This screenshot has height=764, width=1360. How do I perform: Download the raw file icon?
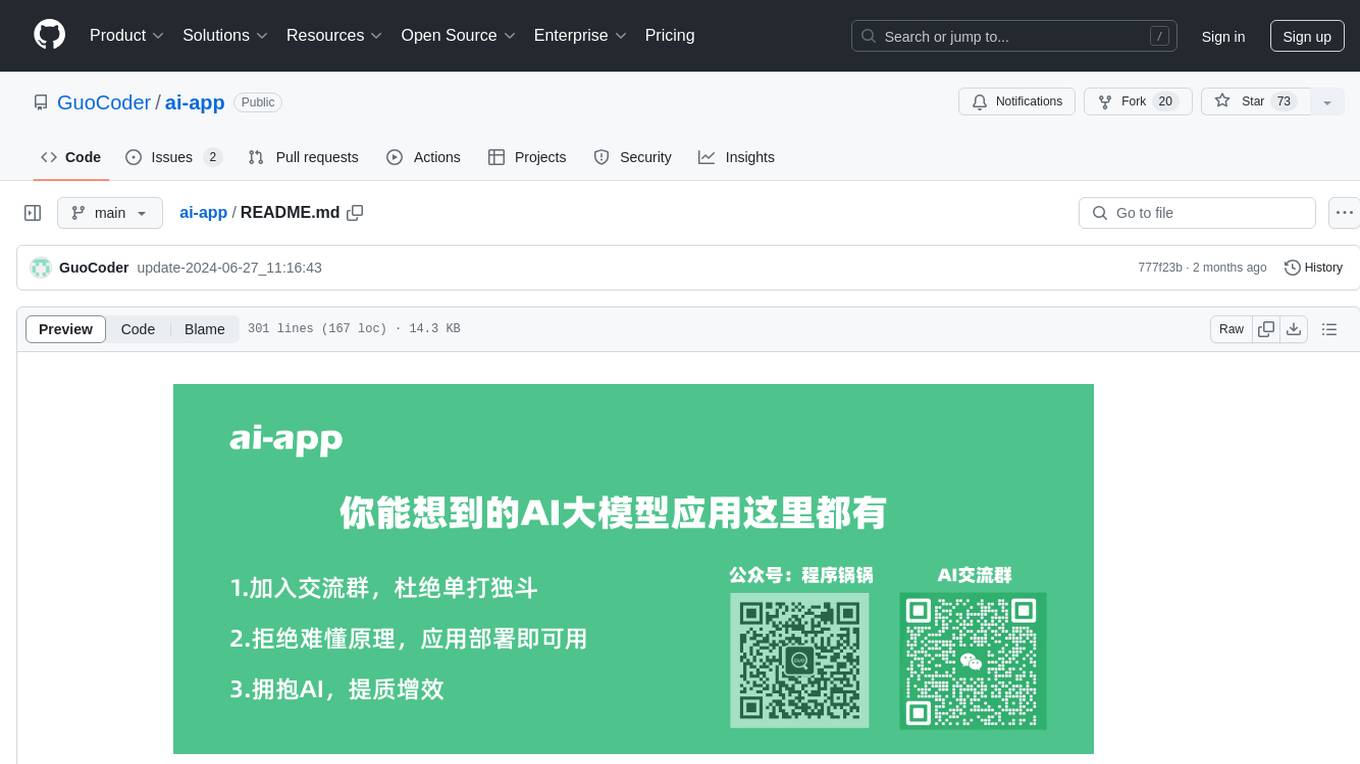click(x=1293, y=329)
